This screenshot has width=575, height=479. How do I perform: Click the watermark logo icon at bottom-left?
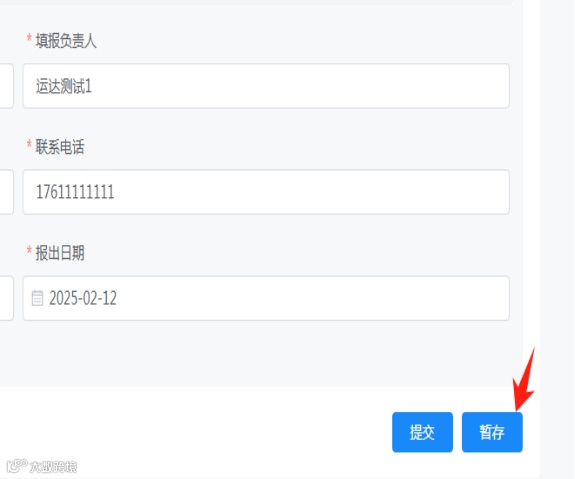point(17,465)
